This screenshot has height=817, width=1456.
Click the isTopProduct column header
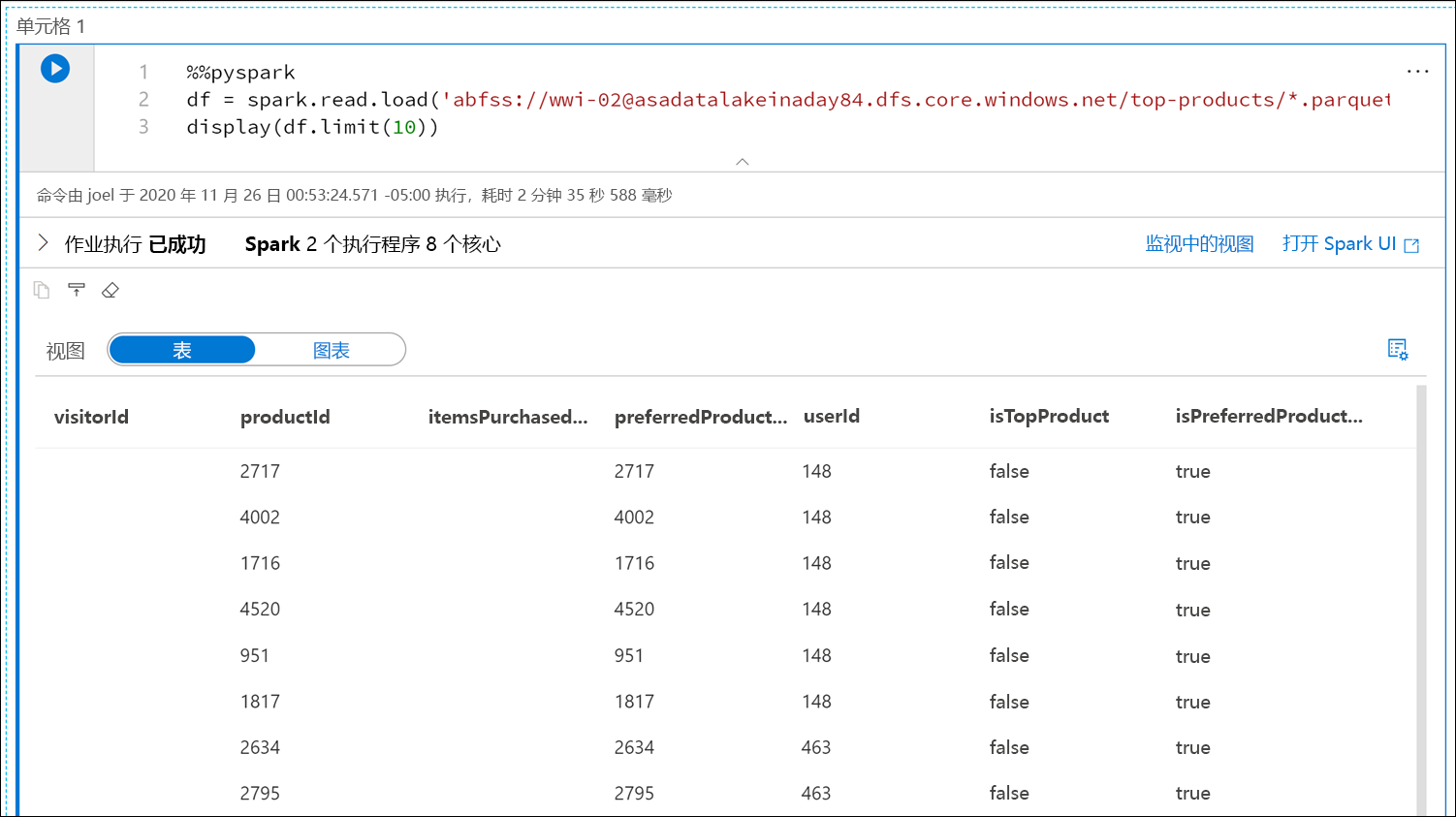point(1049,417)
